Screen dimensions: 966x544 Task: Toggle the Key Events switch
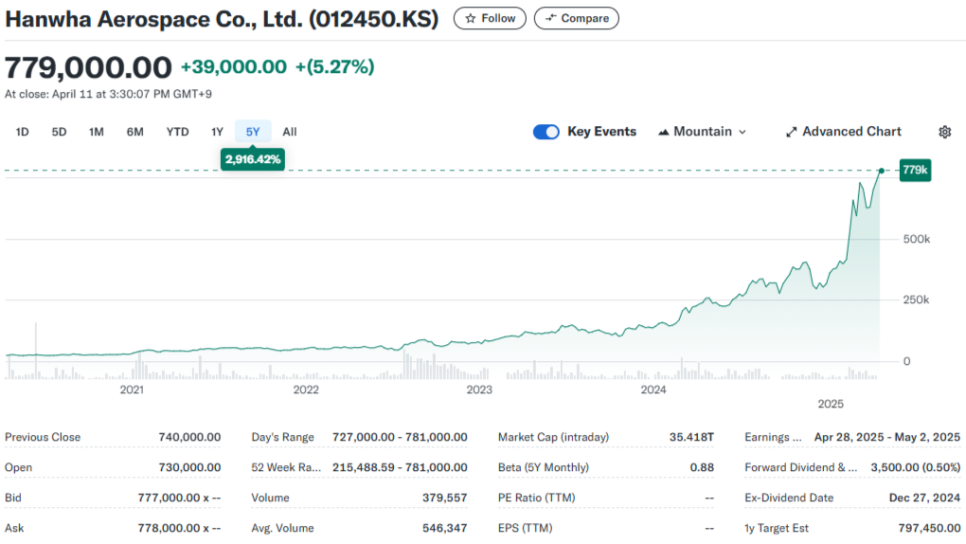point(546,132)
